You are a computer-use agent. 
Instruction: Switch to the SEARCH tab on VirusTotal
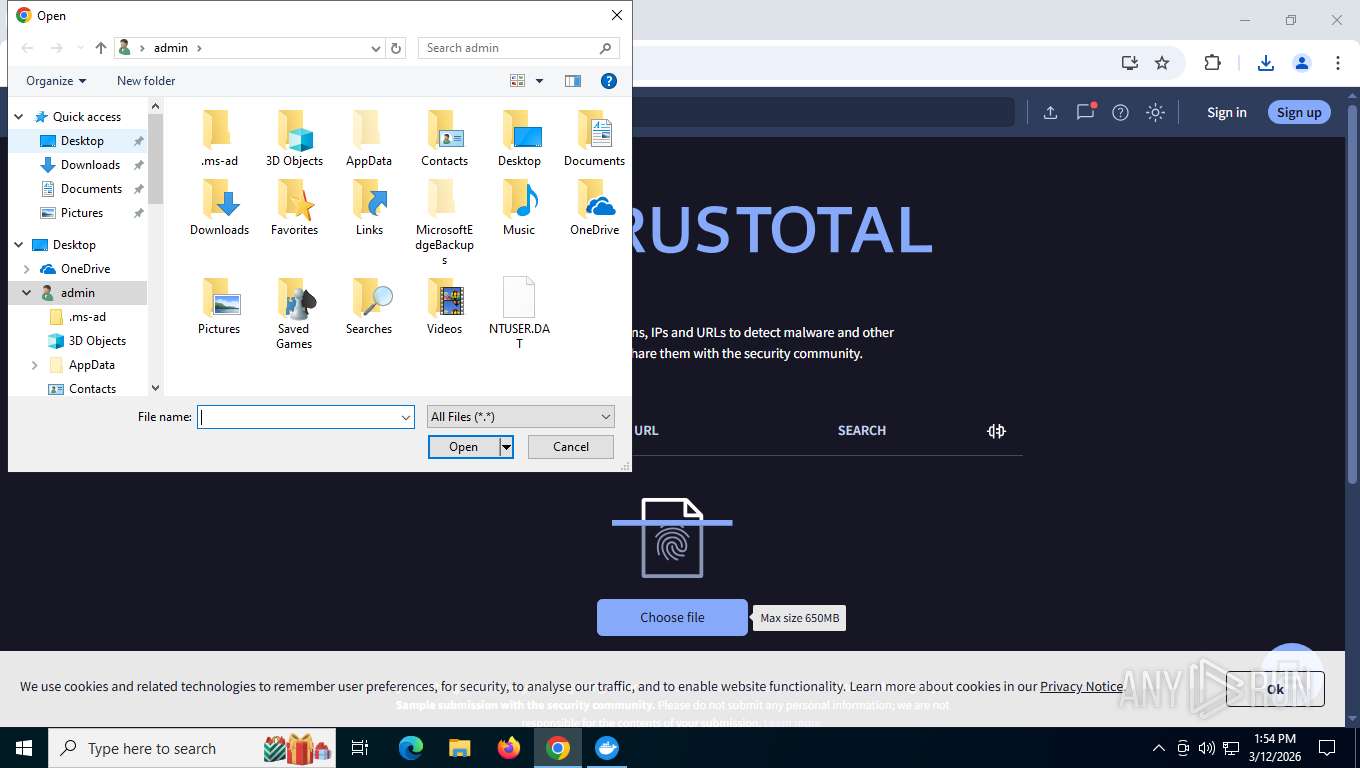click(x=862, y=430)
